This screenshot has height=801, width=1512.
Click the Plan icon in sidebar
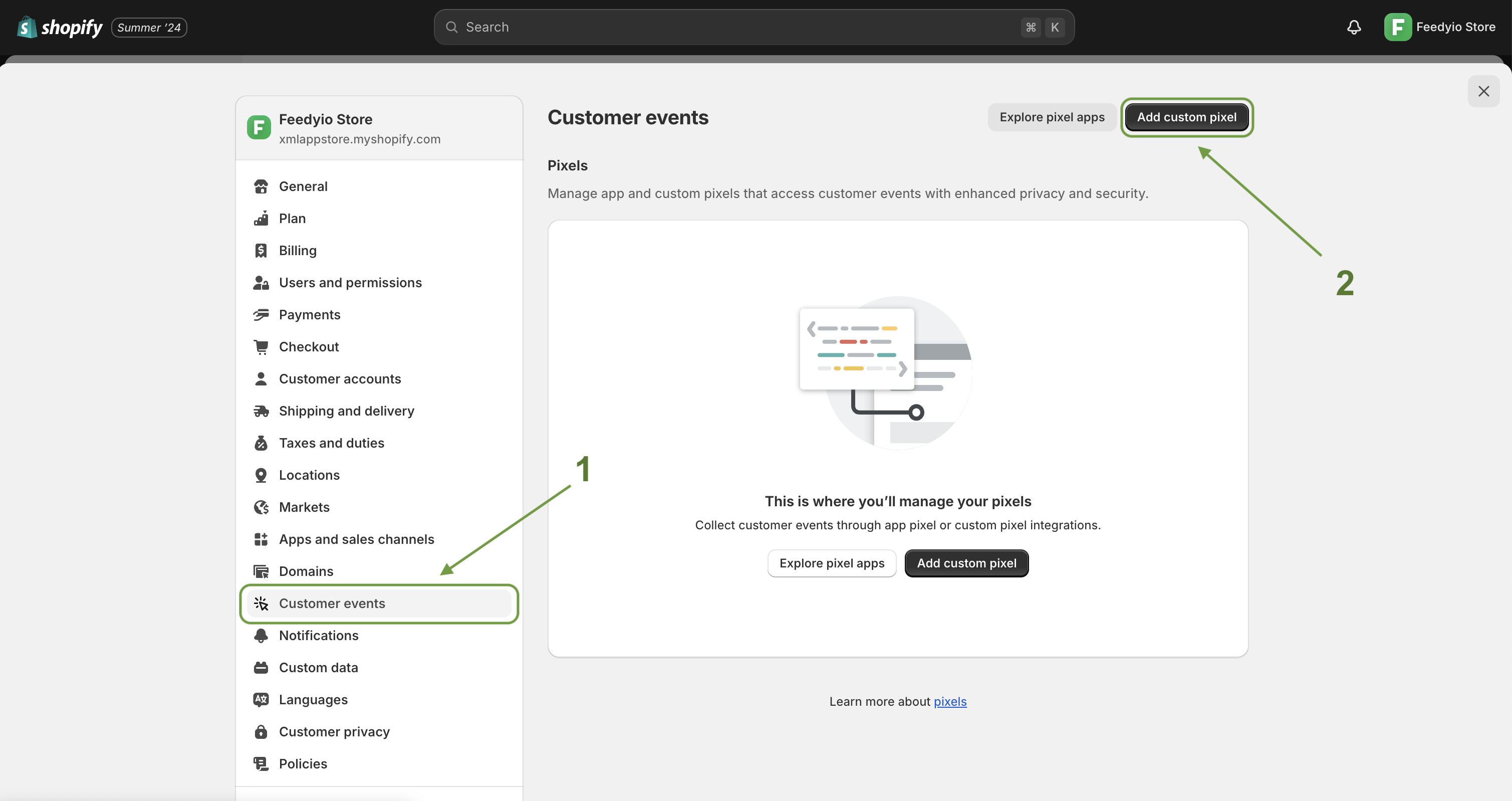pos(261,219)
